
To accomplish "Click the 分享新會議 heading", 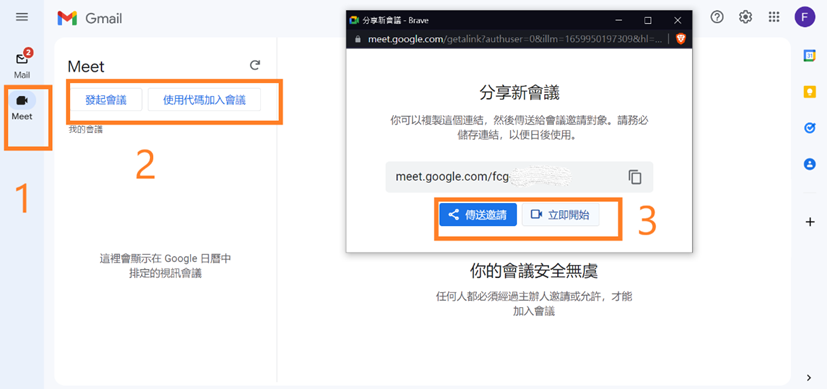I will (x=519, y=93).
